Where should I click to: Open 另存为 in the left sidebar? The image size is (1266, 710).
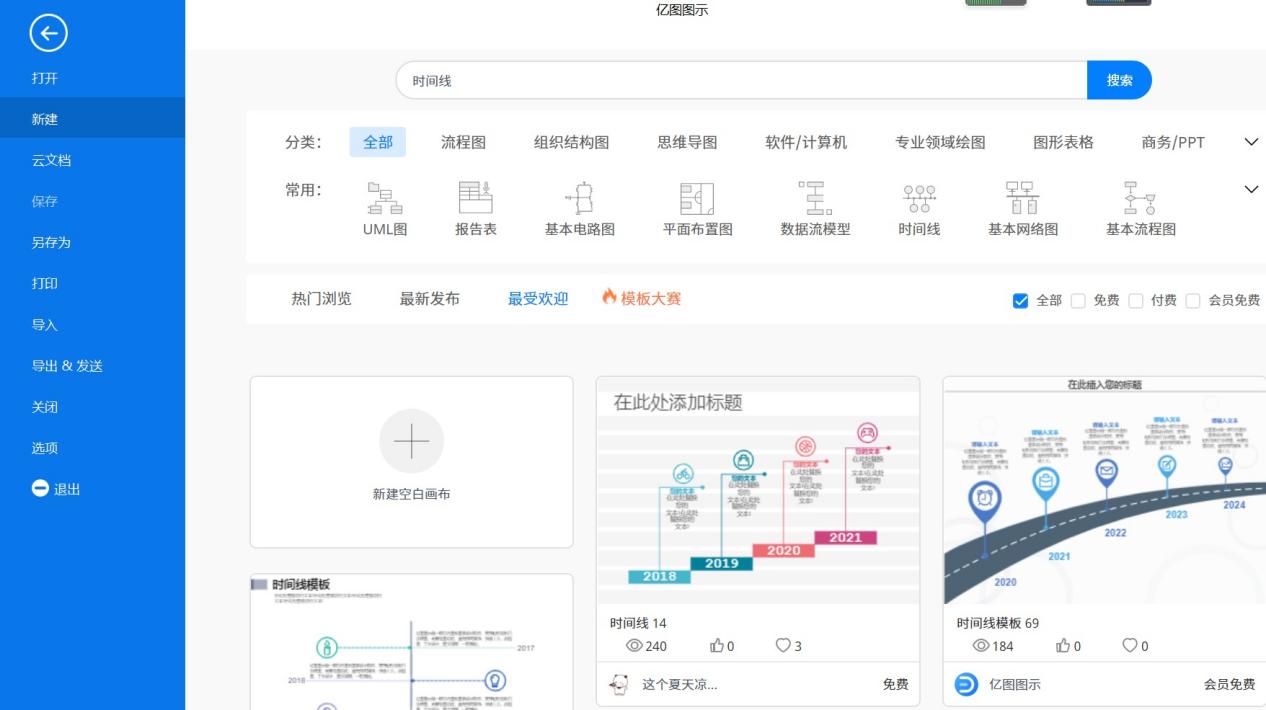click(51, 242)
